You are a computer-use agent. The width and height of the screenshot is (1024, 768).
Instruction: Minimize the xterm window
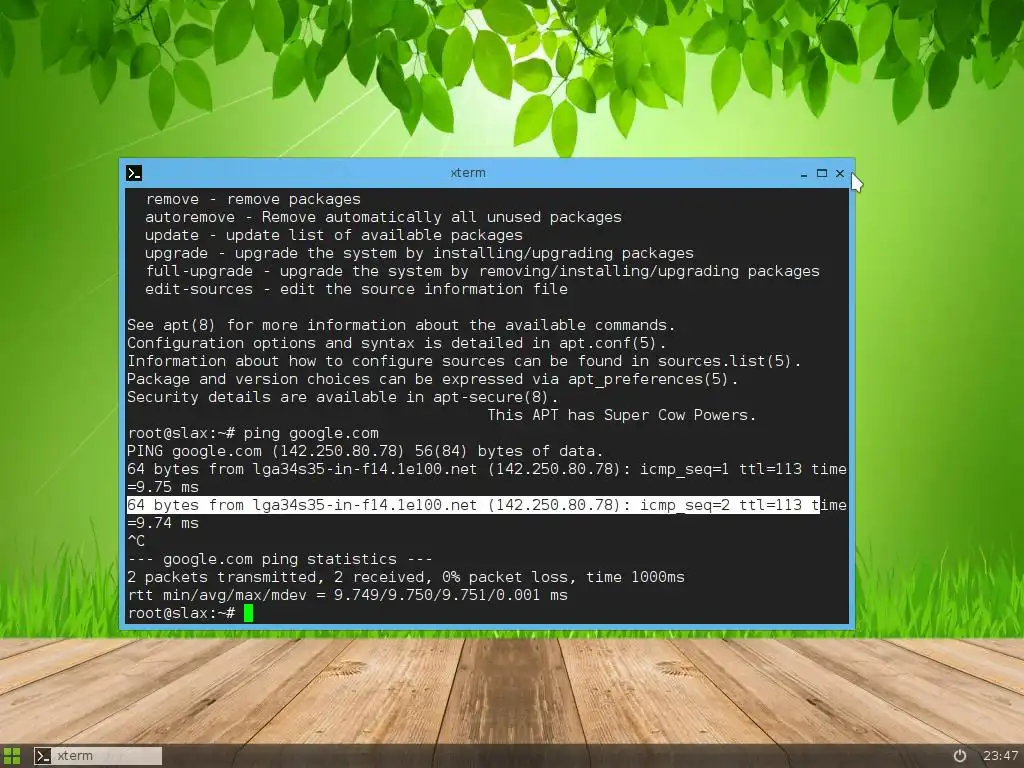click(x=804, y=174)
